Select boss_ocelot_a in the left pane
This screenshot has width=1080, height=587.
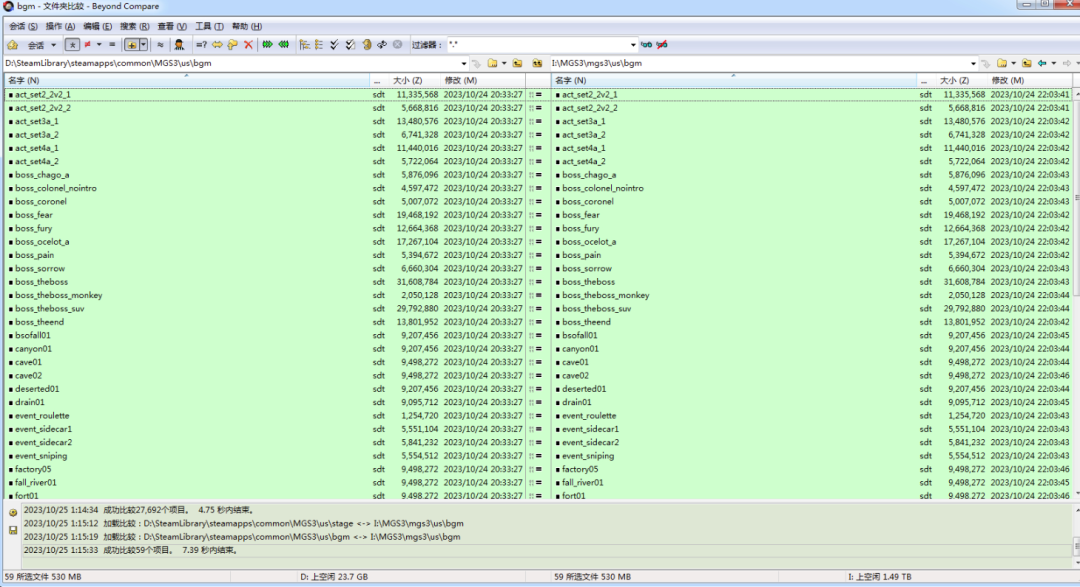click(42, 242)
